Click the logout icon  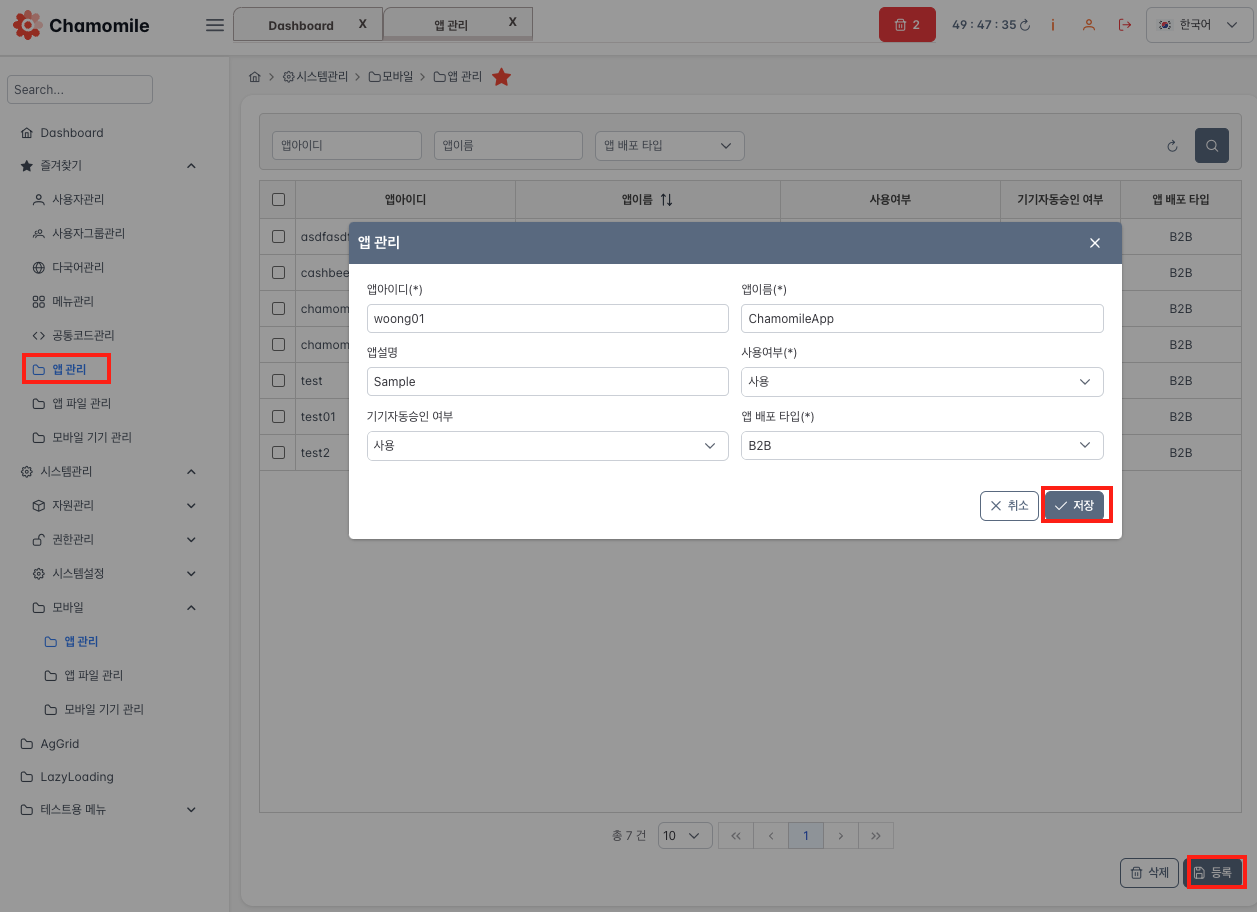[1125, 25]
